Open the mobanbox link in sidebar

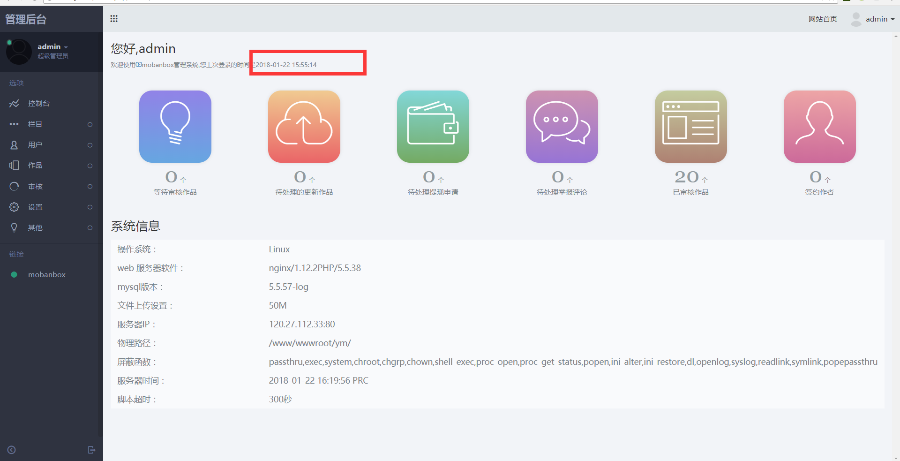pos(46,275)
